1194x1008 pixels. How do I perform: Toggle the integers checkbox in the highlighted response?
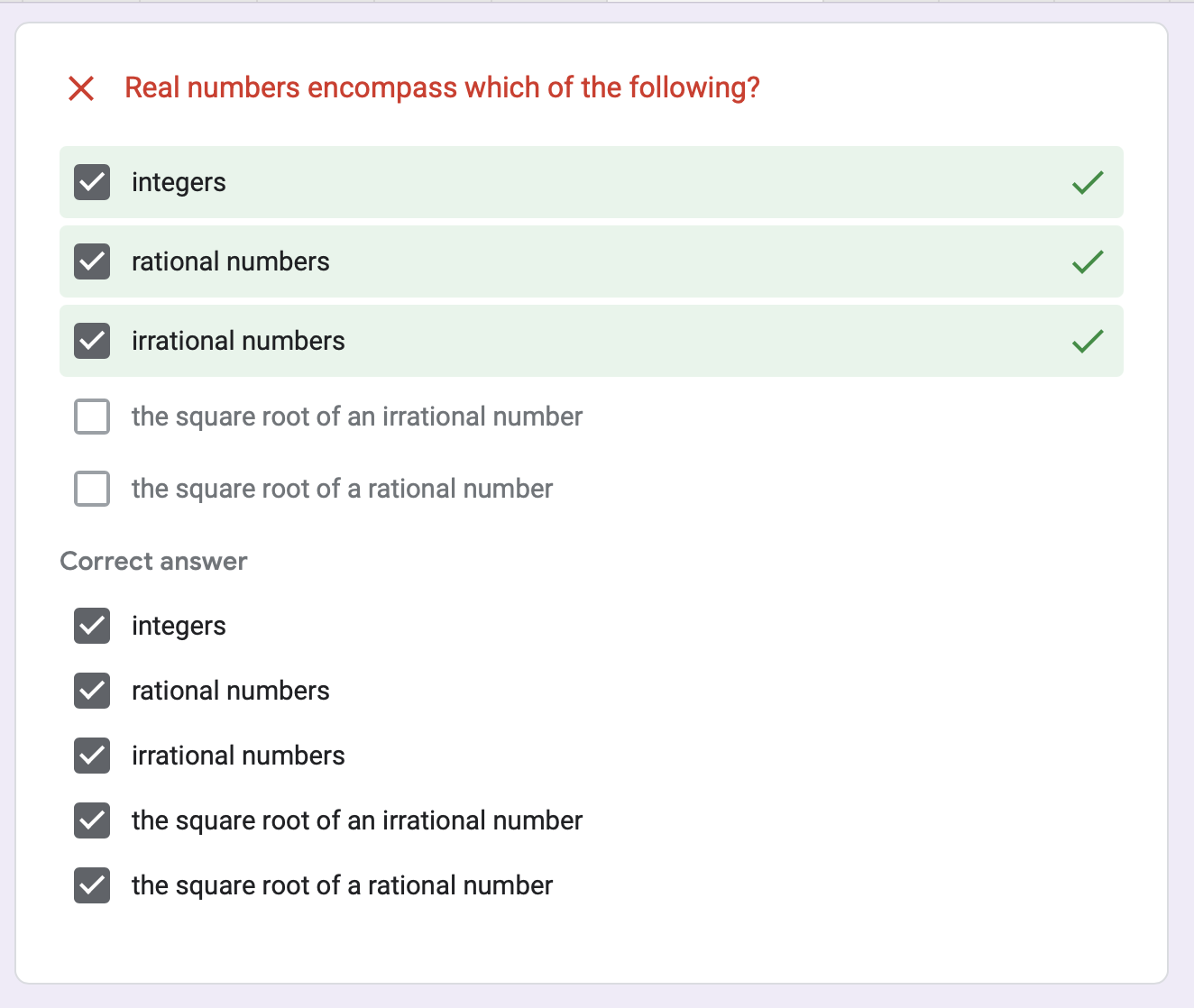[x=92, y=182]
